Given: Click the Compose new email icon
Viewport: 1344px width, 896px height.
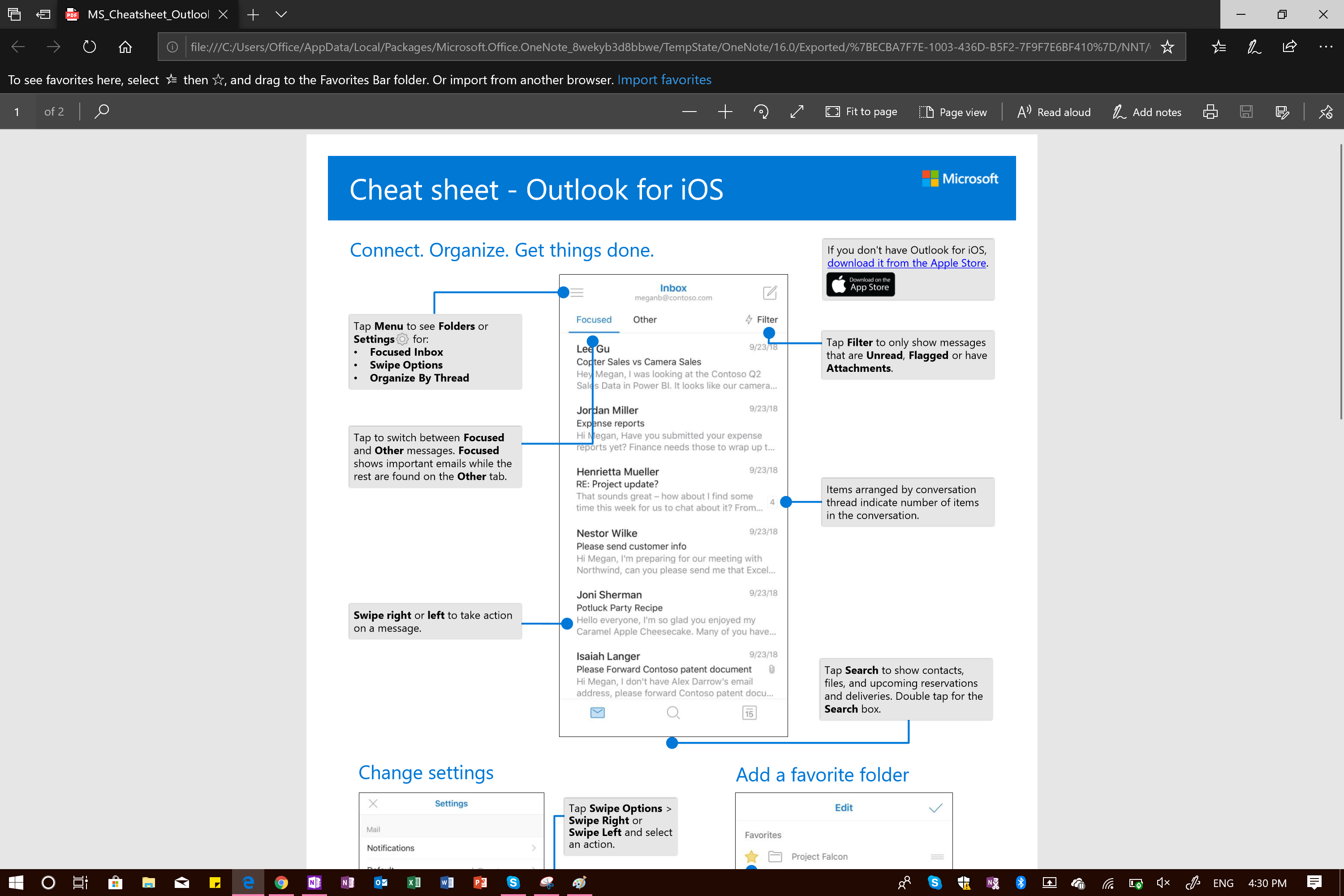Looking at the screenshot, I should (x=770, y=291).
